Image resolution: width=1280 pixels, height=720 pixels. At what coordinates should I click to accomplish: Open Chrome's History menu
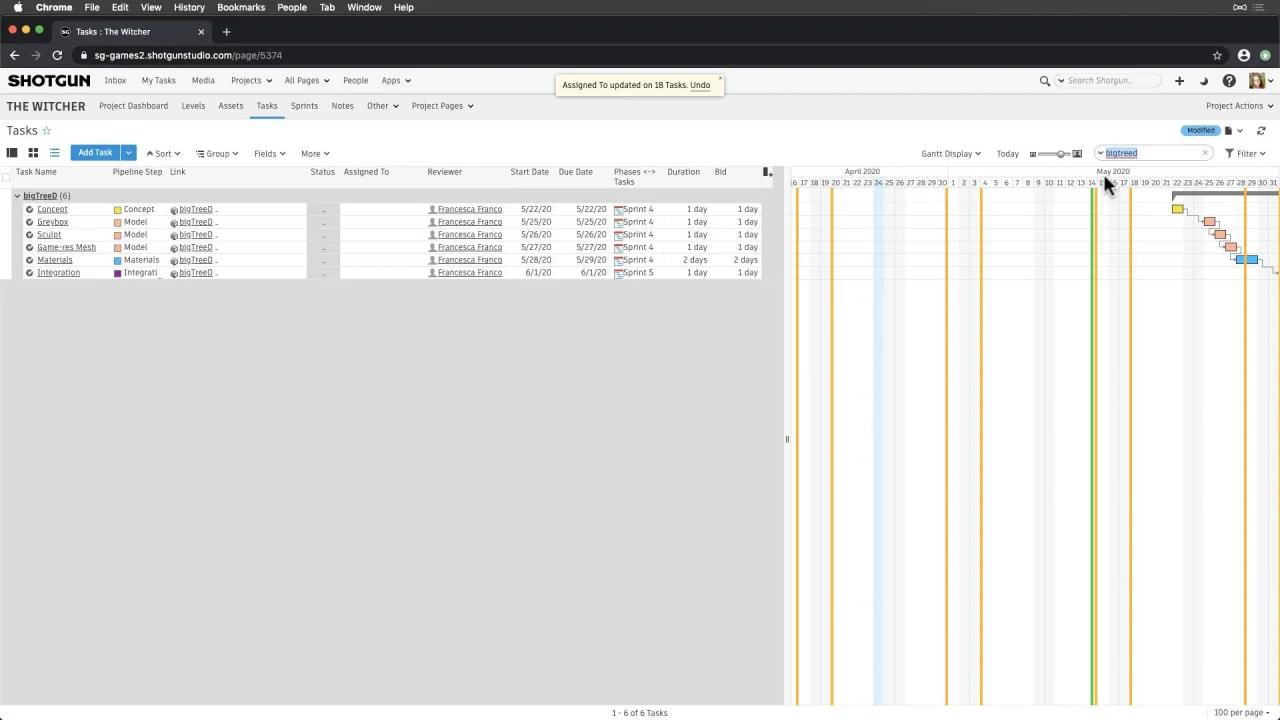pos(189,7)
